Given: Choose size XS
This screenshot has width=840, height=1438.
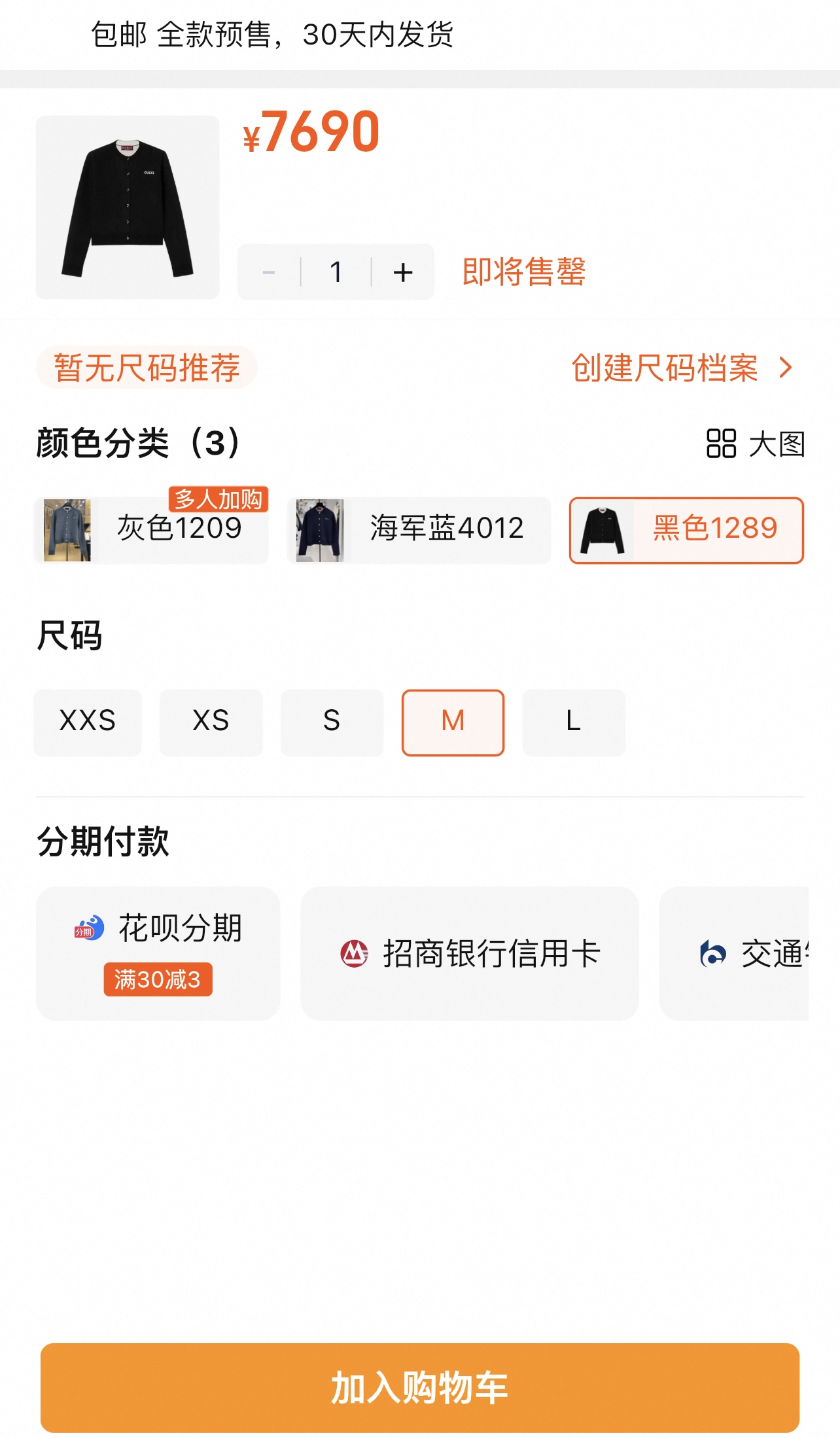Looking at the screenshot, I should pos(211,722).
